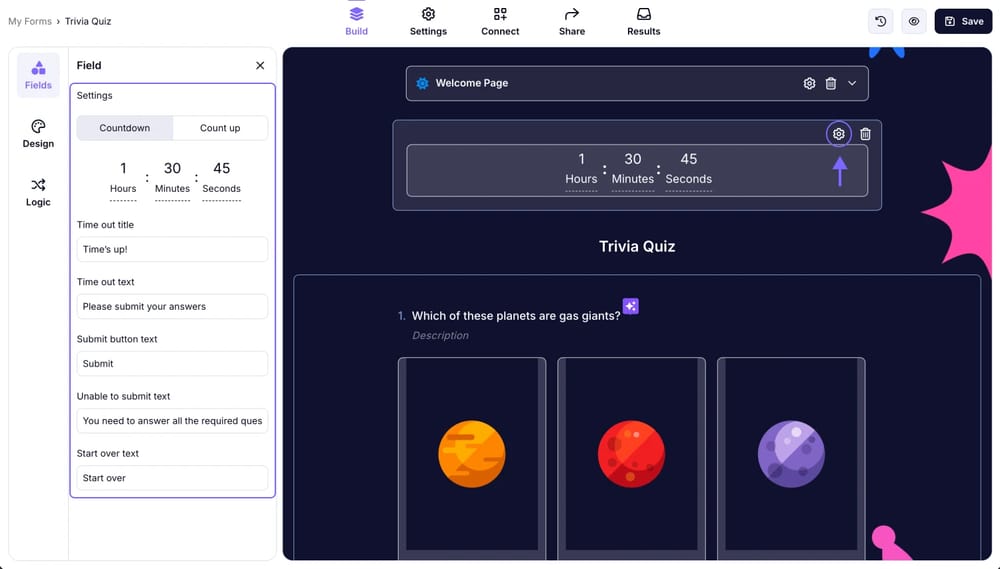Screen dimensions: 1000x569
Task: Delete the Welcome Page with trash icon
Action: pos(831,84)
